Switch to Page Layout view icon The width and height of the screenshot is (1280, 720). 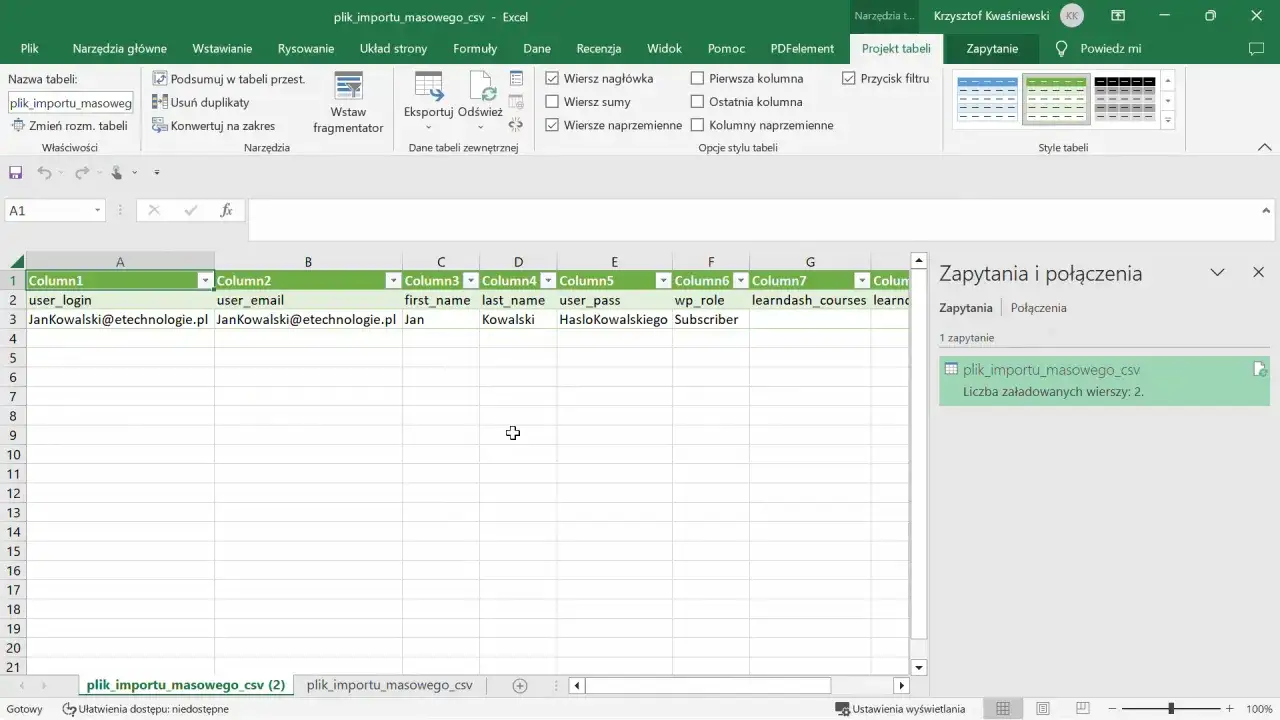pyautogui.click(x=1043, y=708)
